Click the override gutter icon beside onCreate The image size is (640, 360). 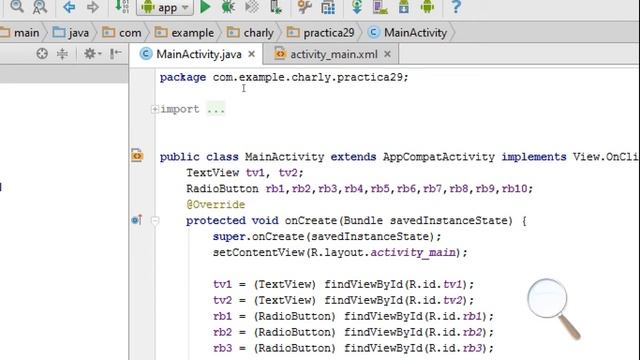coord(137,220)
